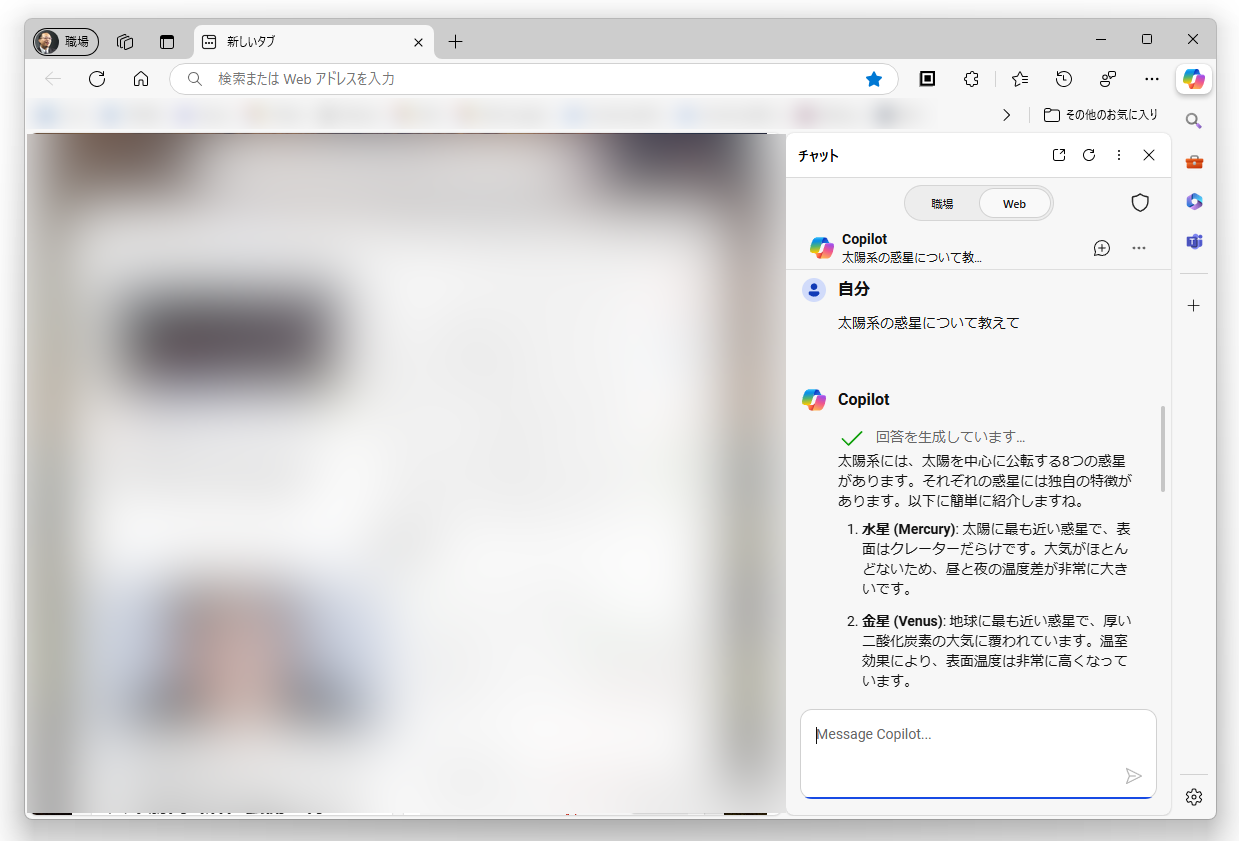The height and width of the screenshot is (841, 1239).
Task: Click the send message arrow icon
Action: 1133,776
